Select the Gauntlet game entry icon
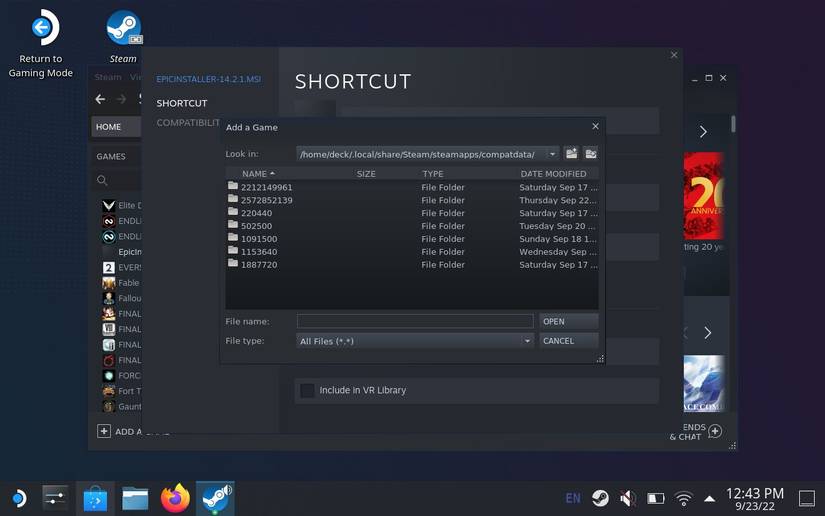The width and height of the screenshot is (825, 516). [109, 407]
